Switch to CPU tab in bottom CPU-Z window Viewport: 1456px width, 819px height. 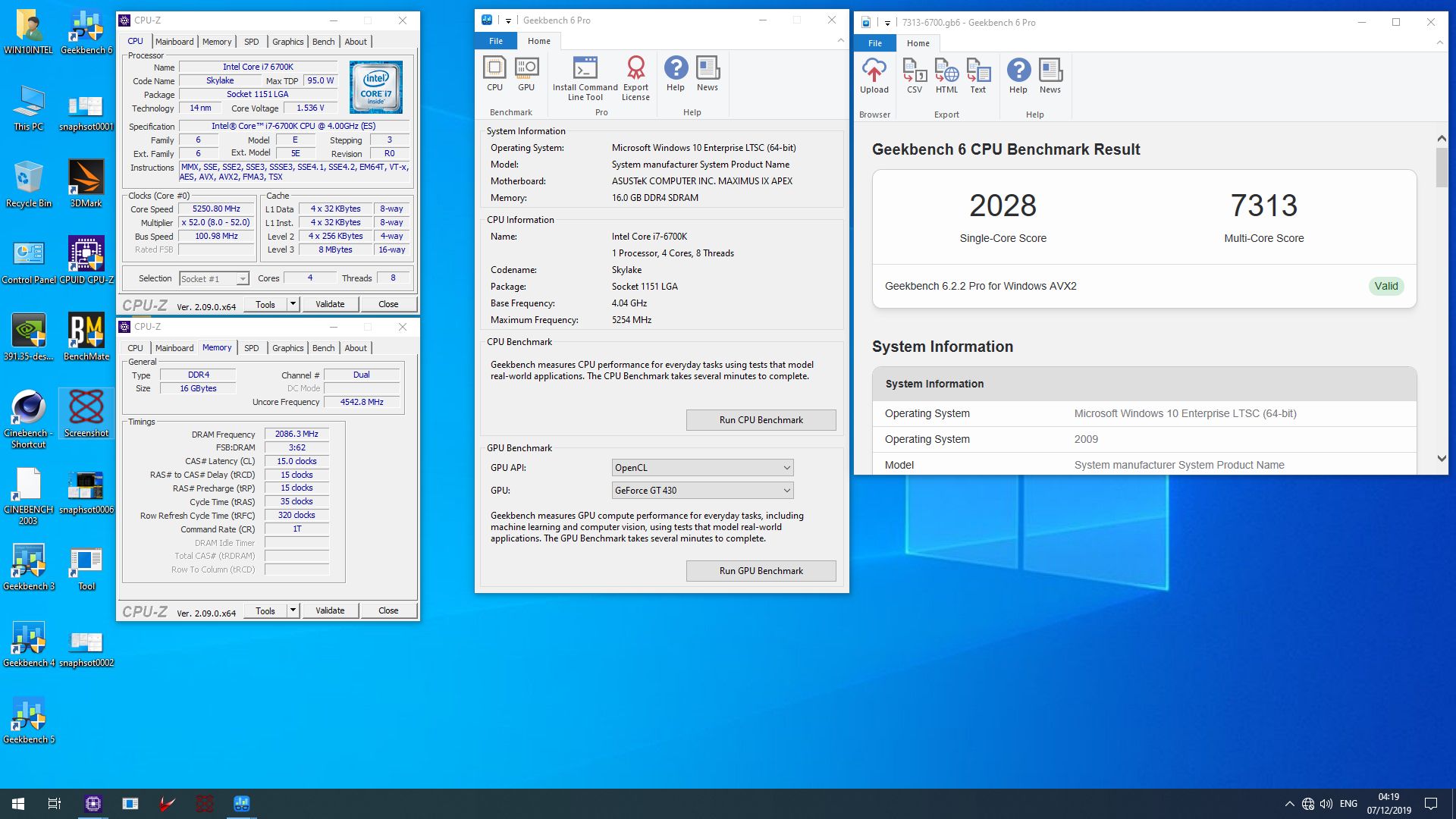[135, 348]
